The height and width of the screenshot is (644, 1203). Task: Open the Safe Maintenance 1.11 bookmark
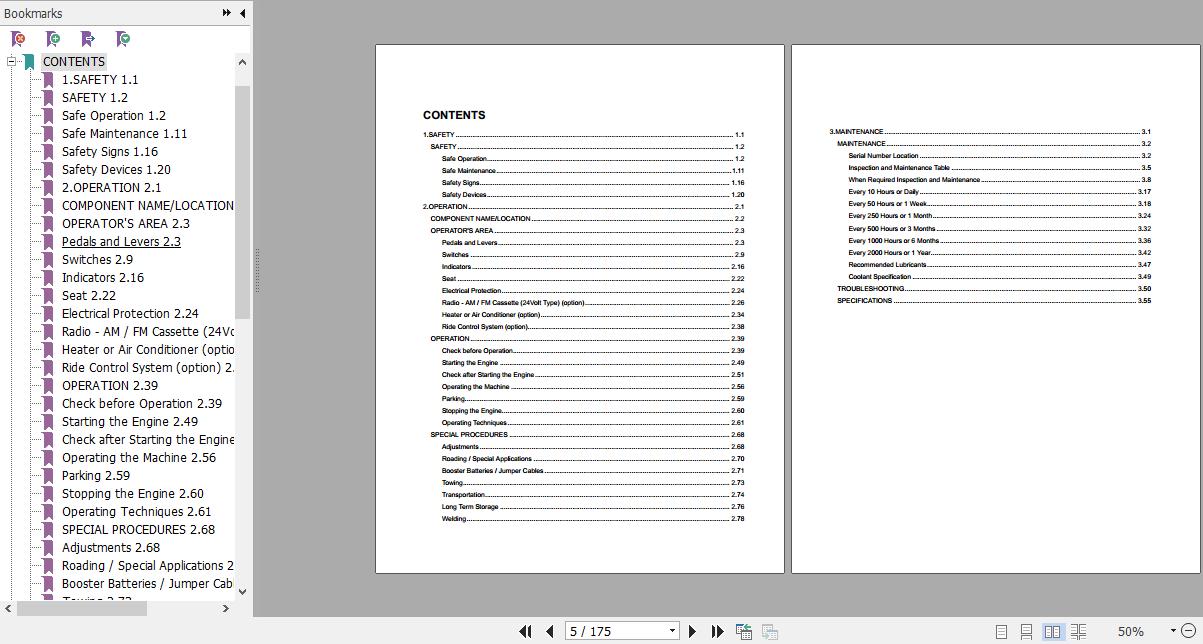124,134
